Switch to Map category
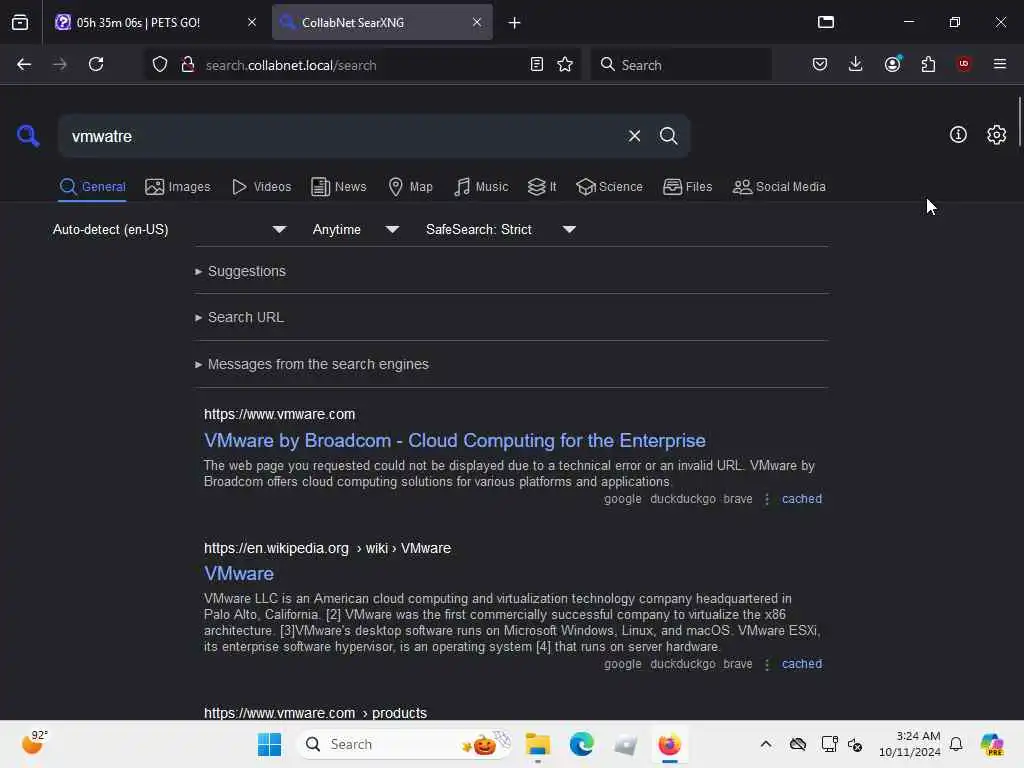Screen dimensions: 1024x768 click(410, 187)
